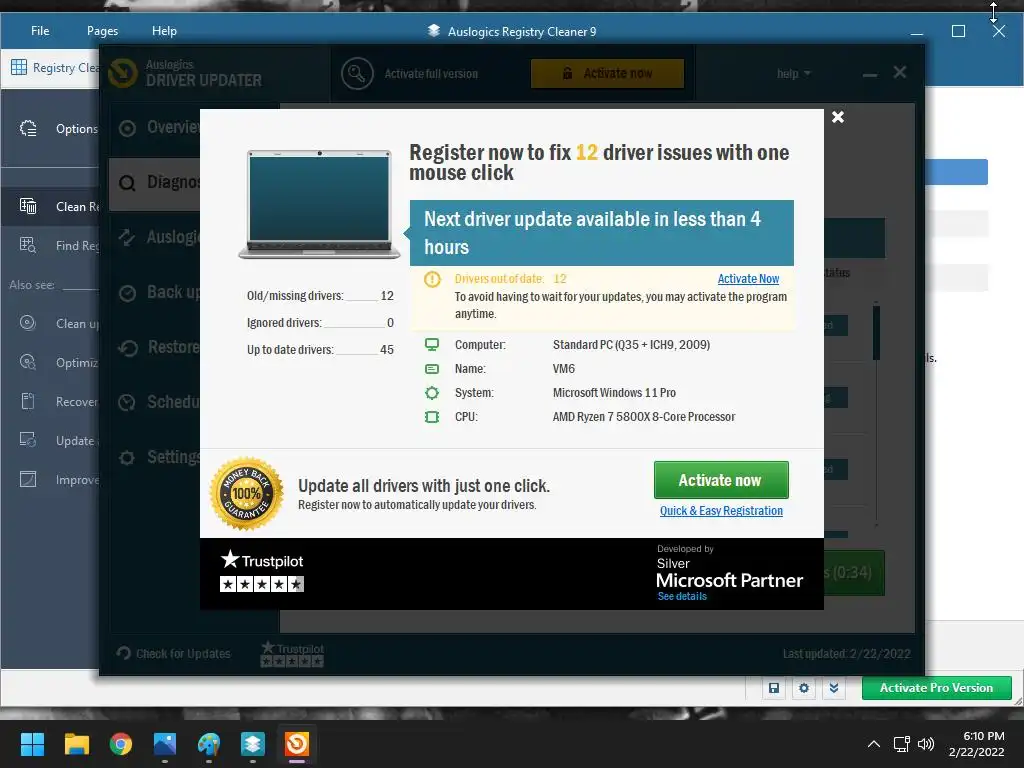This screenshot has height=768, width=1024.
Task: Open Quick & Easy Registration link
Action: pyautogui.click(x=721, y=511)
